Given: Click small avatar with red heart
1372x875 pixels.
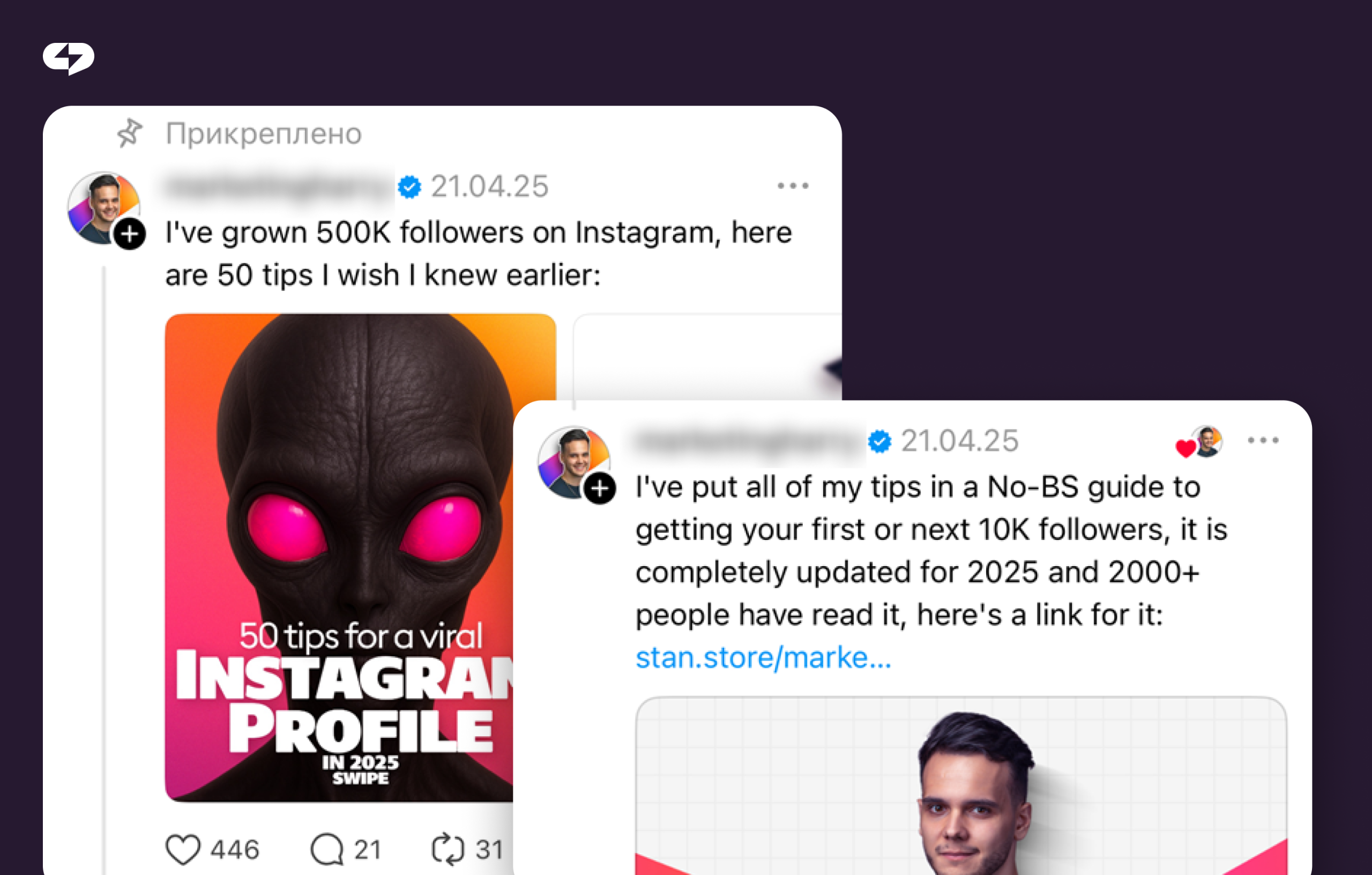Looking at the screenshot, I should (1200, 442).
